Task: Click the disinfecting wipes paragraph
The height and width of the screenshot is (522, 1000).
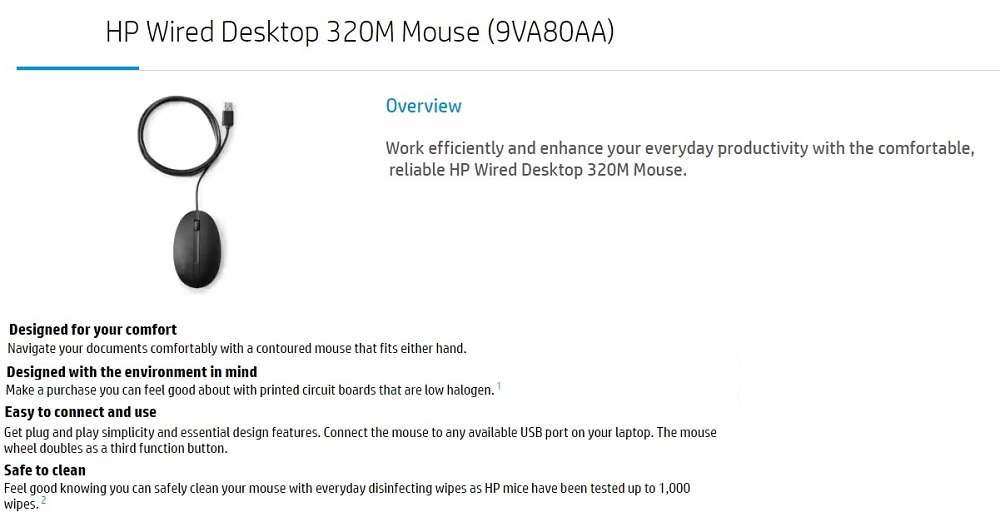Action: pos(347,496)
